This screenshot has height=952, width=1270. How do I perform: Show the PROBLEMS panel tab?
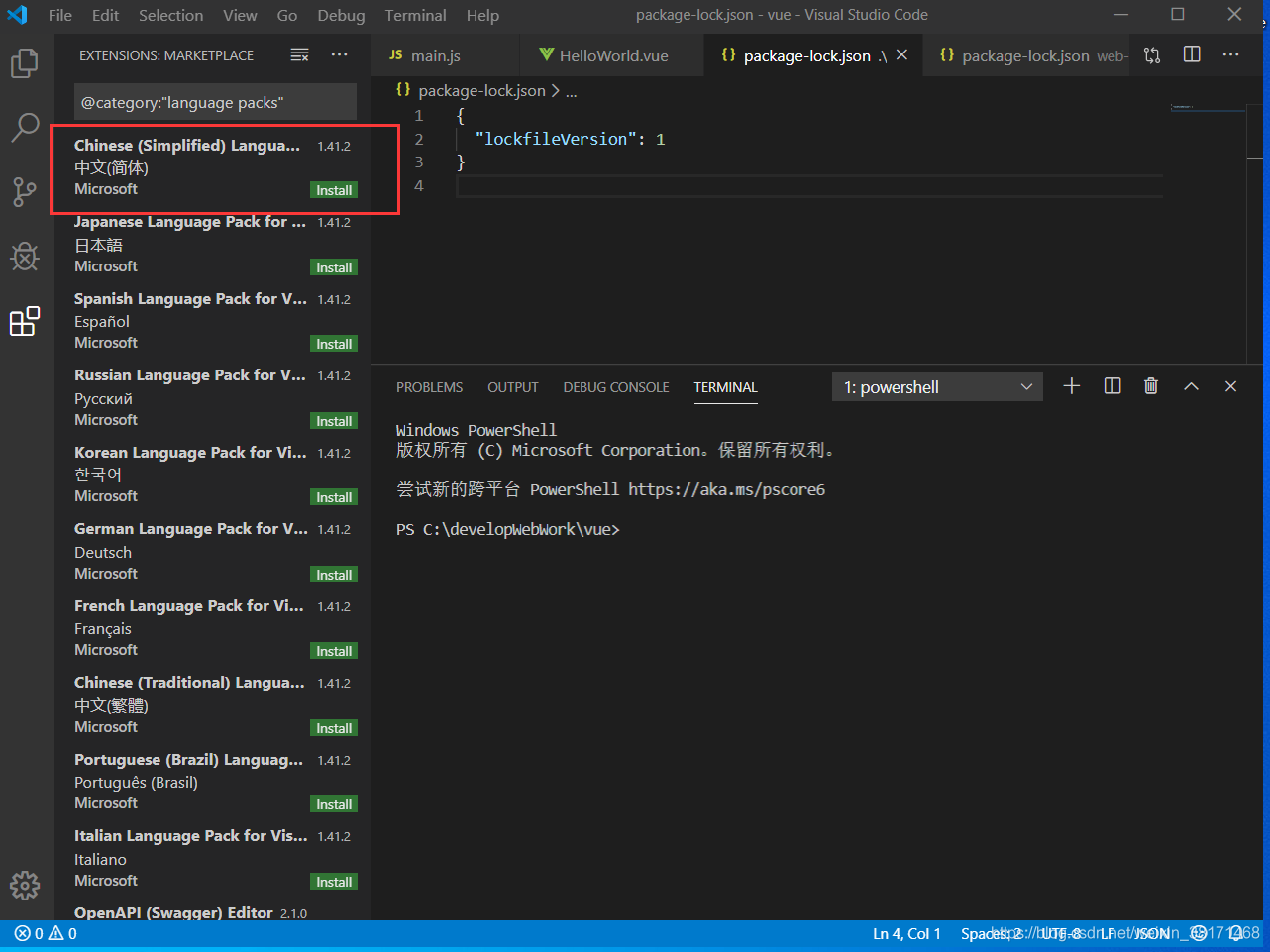pos(430,387)
